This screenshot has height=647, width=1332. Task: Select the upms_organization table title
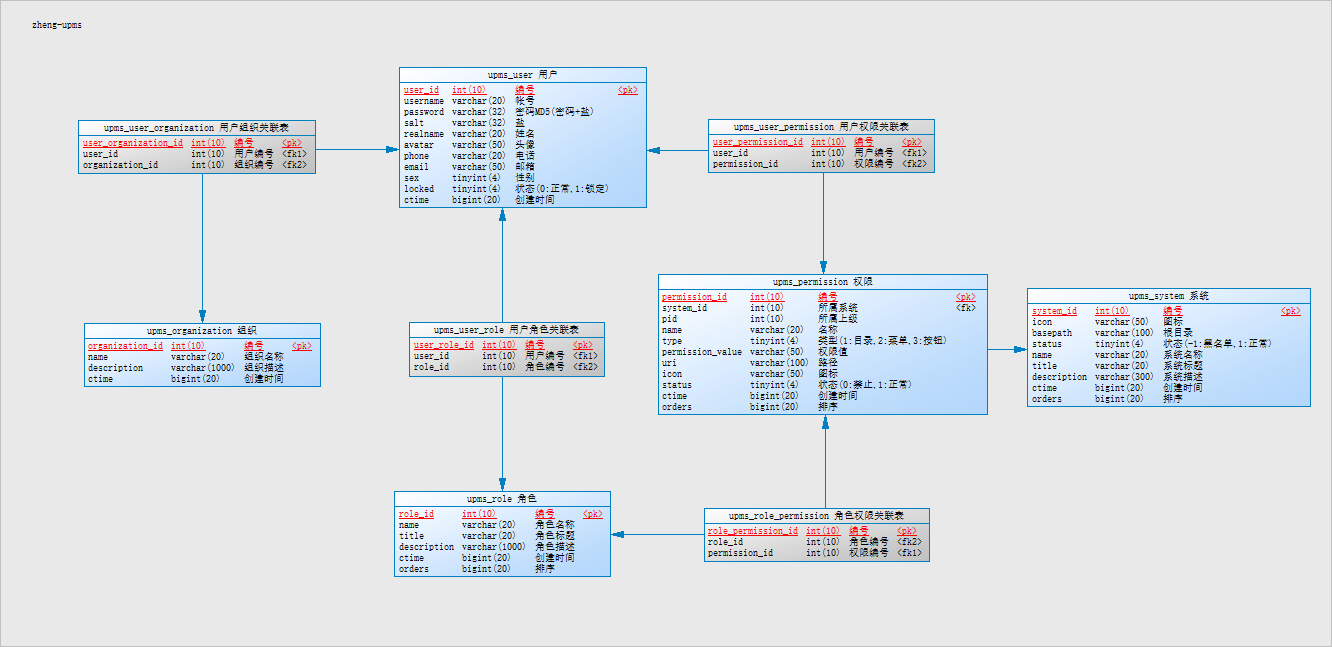[x=203, y=331]
